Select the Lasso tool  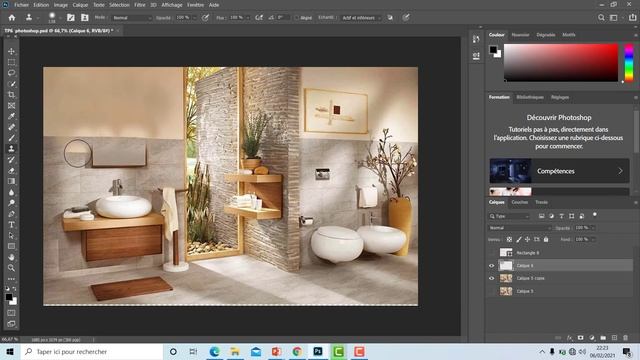(11, 73)
